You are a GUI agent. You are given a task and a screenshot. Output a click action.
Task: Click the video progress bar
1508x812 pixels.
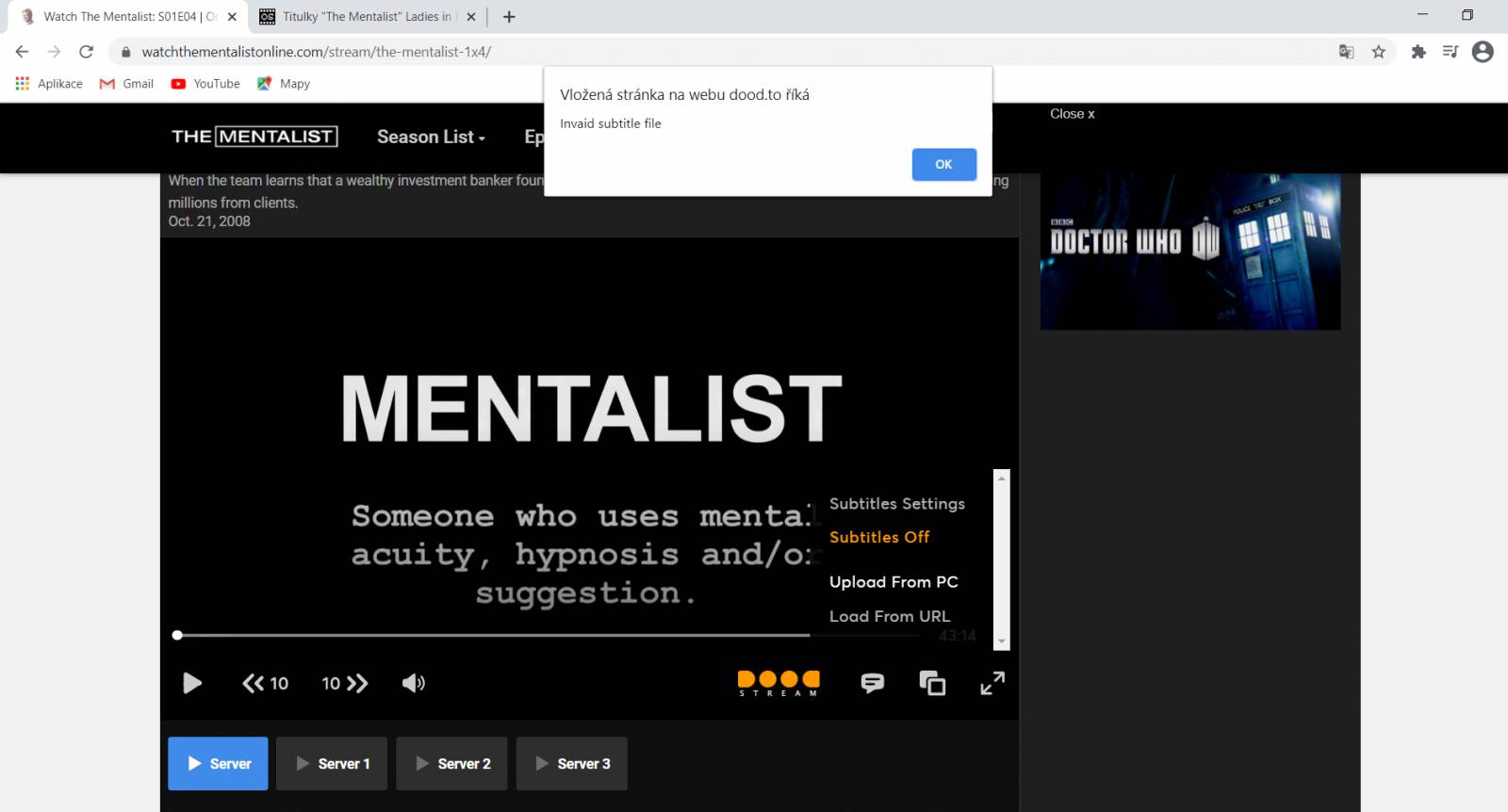[547, 635]
